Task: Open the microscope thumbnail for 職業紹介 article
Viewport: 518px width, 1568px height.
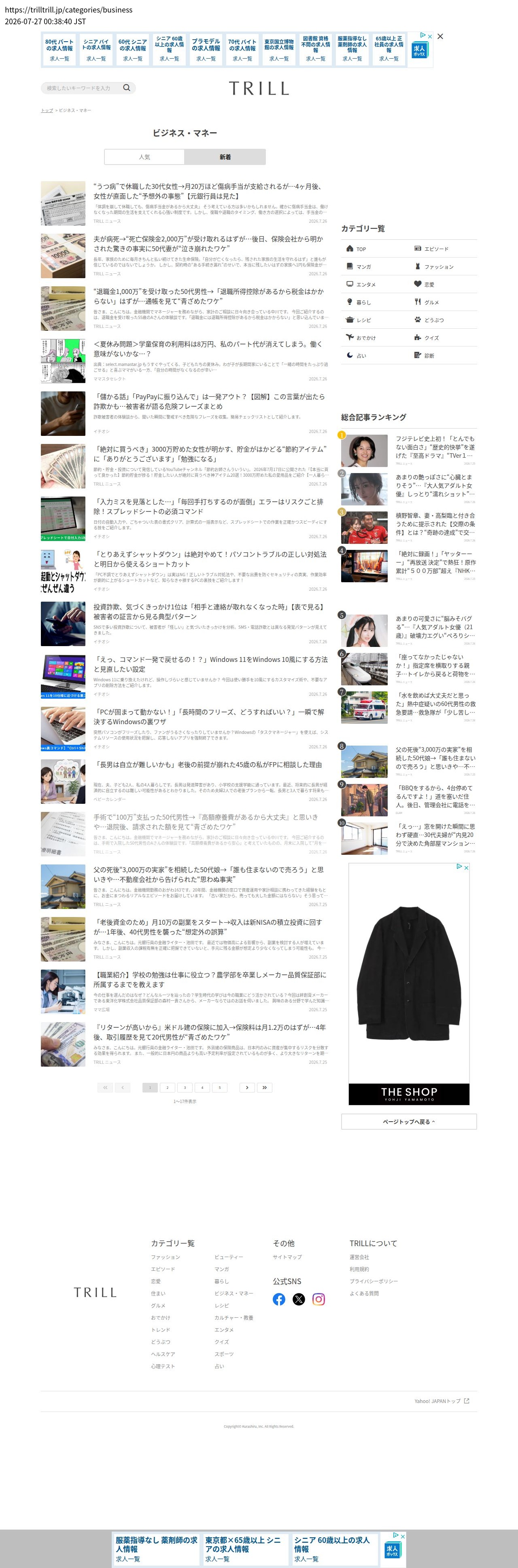Action: (x=63, y=991)
